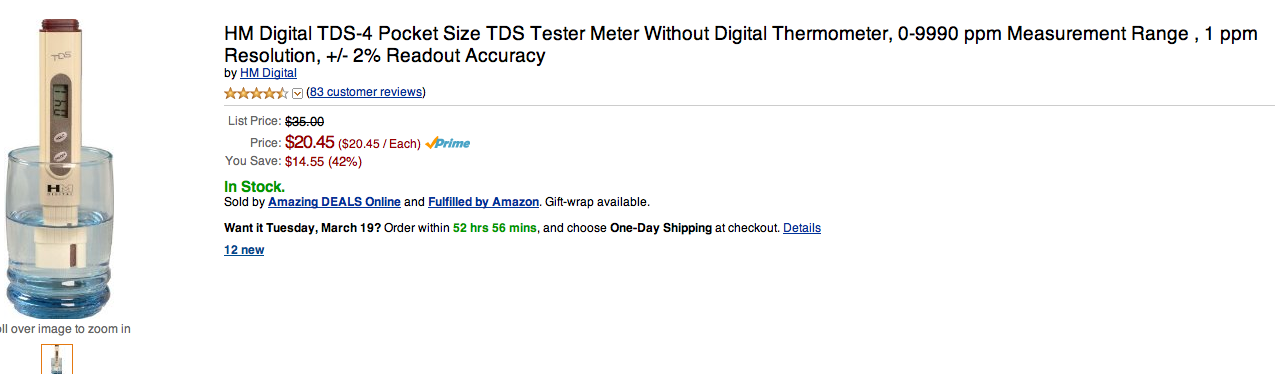Click the In Stock status text
The image size is (1275, 374).
pyautogui.click(x=254, y=186)
